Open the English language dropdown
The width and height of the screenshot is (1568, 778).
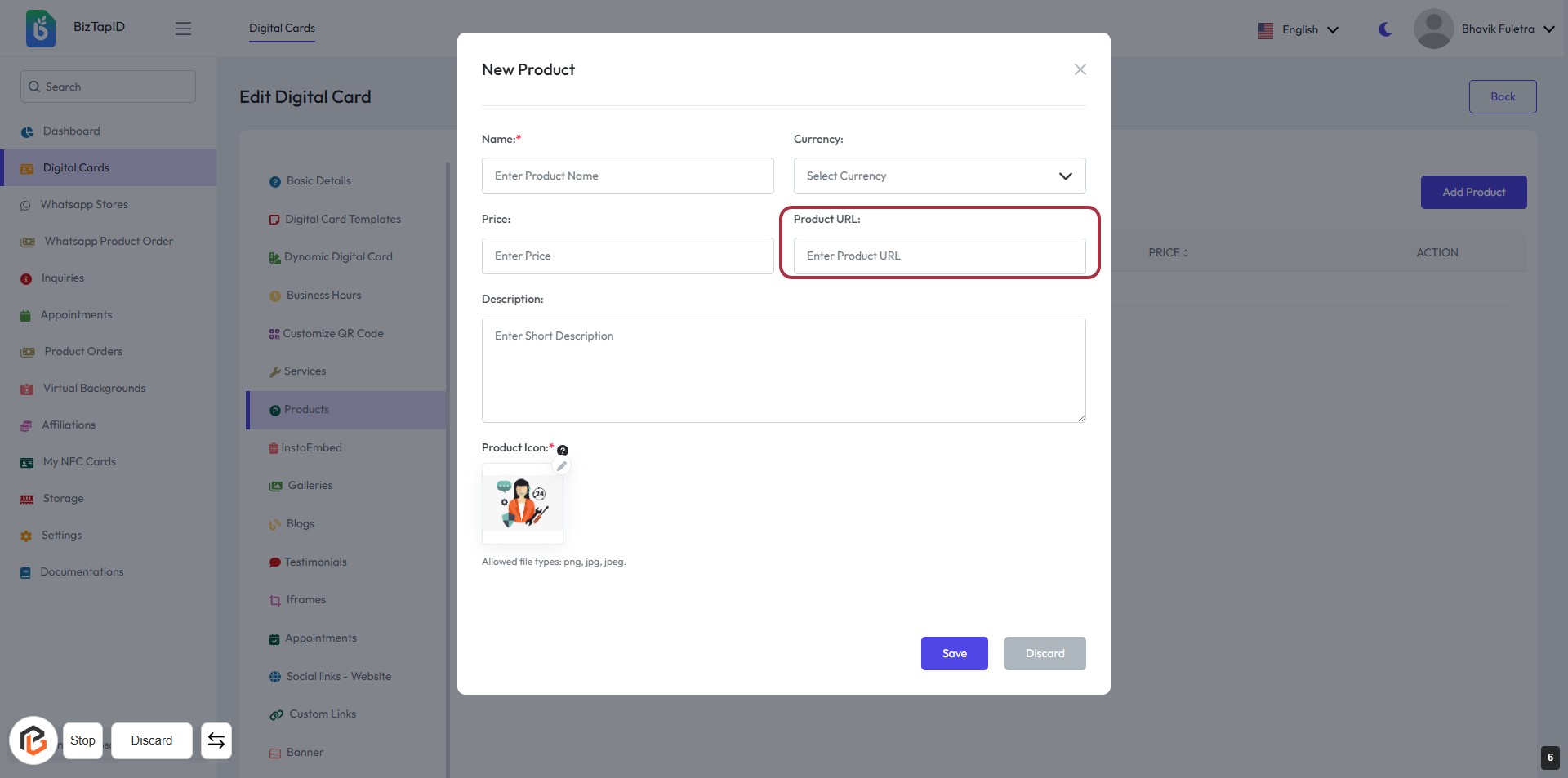point(1298,29)
